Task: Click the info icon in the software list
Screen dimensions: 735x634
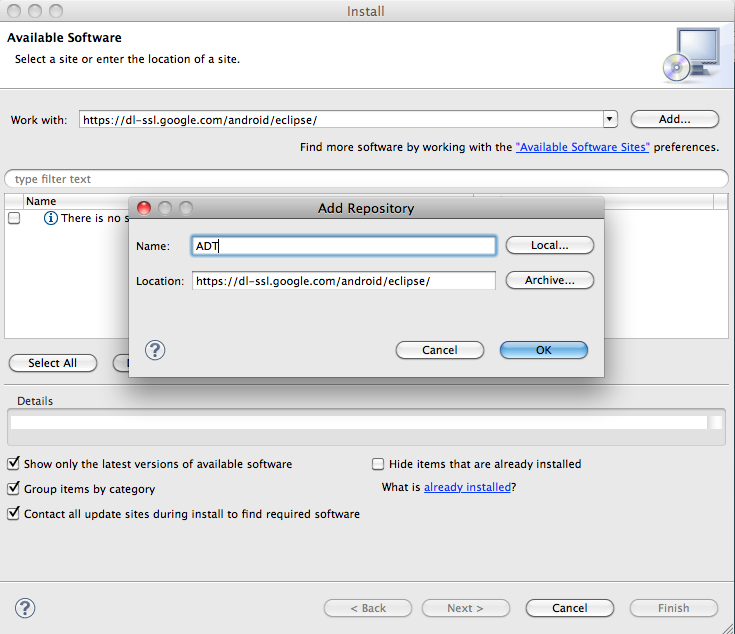Action: (x=51, y=218)
